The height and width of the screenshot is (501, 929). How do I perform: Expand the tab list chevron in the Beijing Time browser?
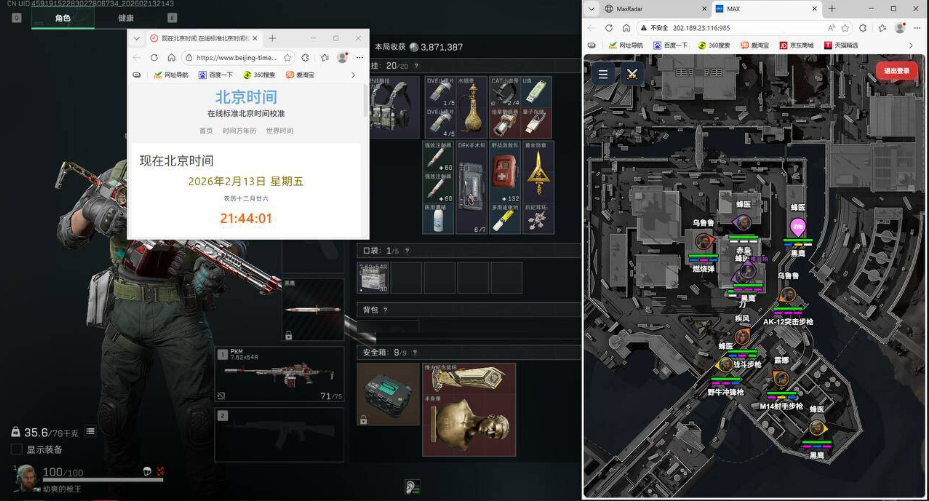[136, 39]
